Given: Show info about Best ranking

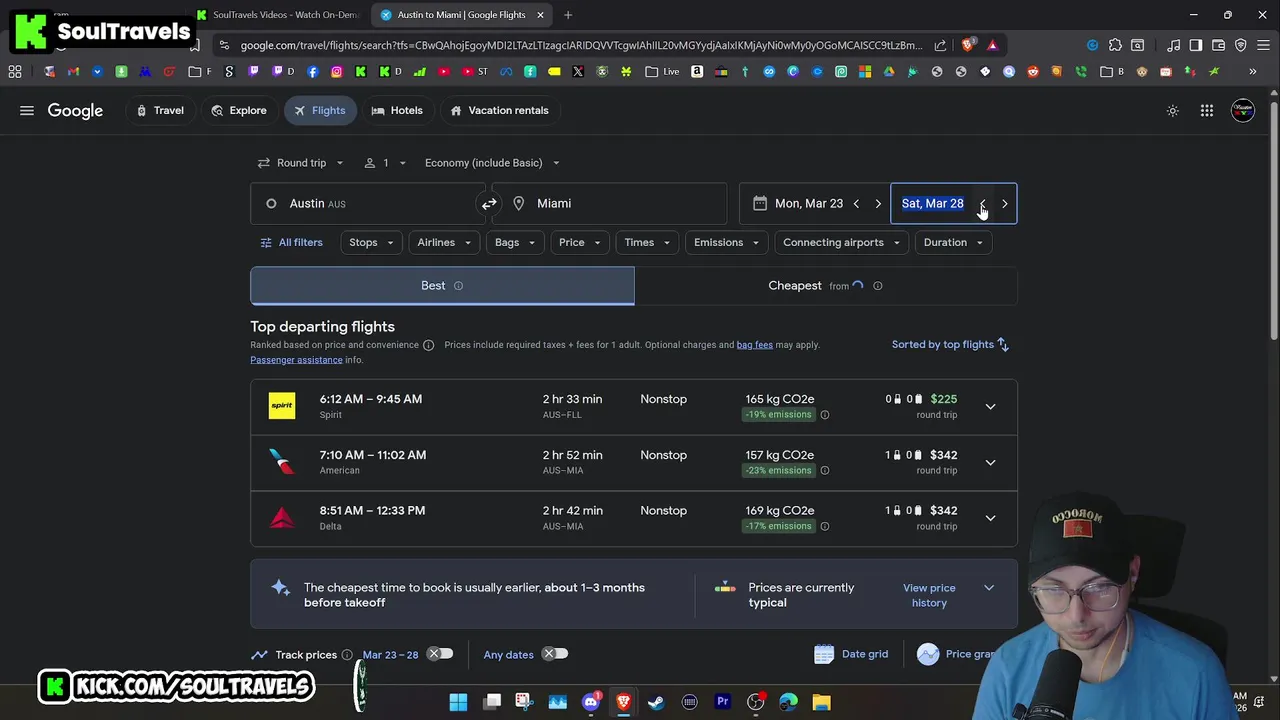Looking at the screenshot, I should tap(458, 286).
